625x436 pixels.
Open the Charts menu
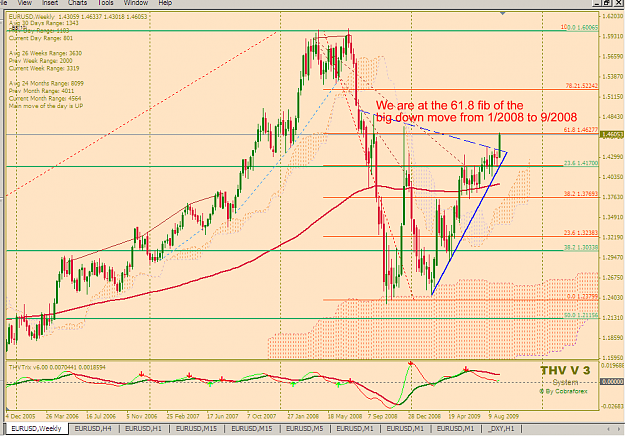(77, 3)
